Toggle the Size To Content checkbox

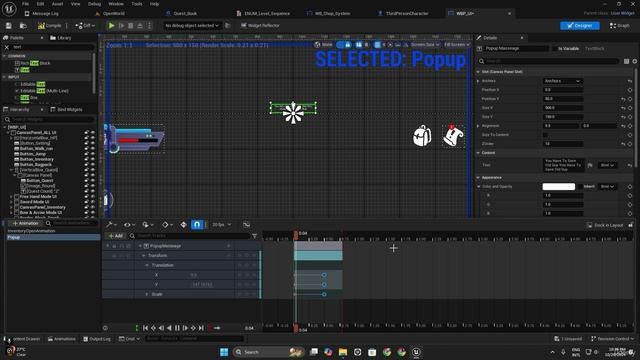545,135
